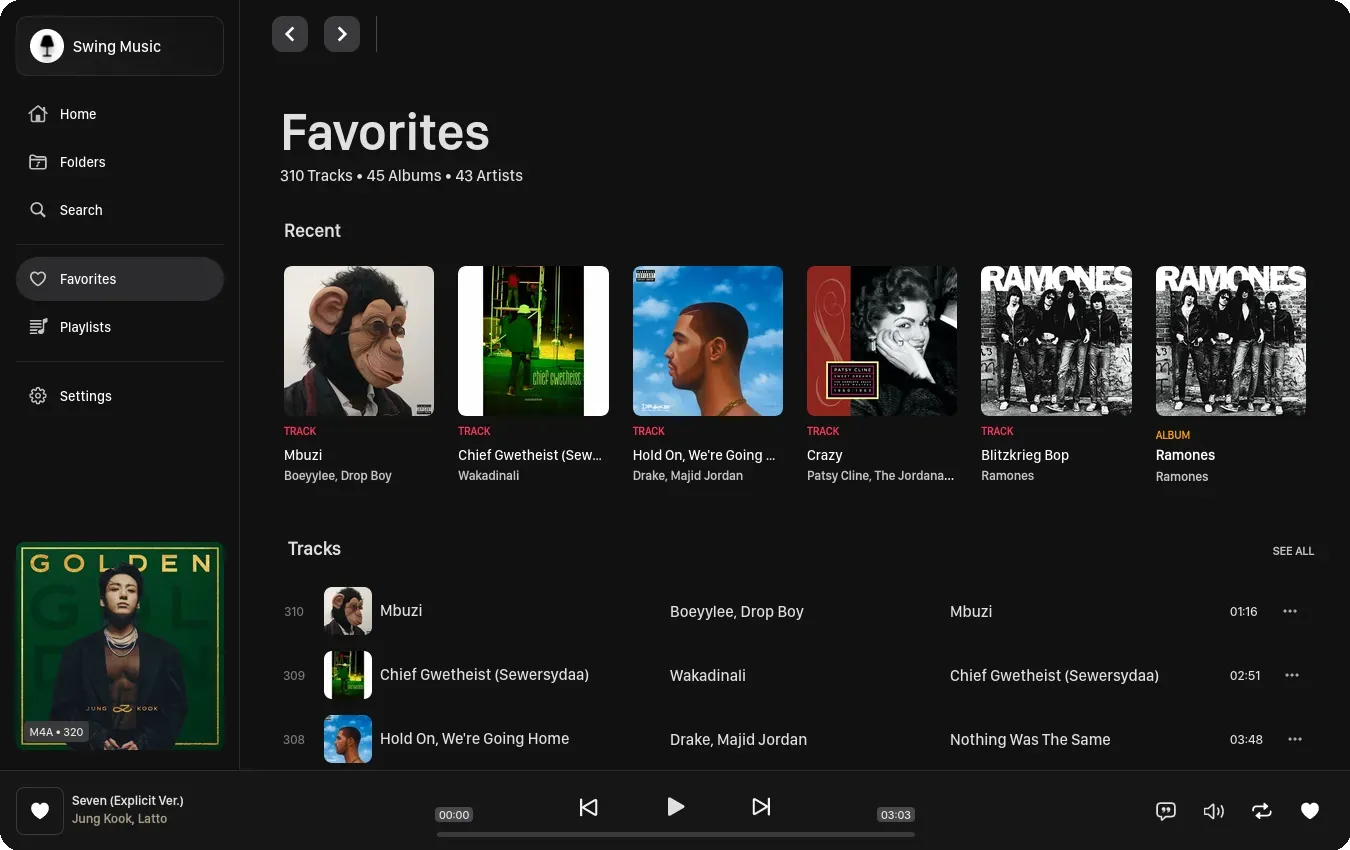Viewport: 1350px width, 850px height.
Task: Navigate forward with right chevron button
Action: 342,34
